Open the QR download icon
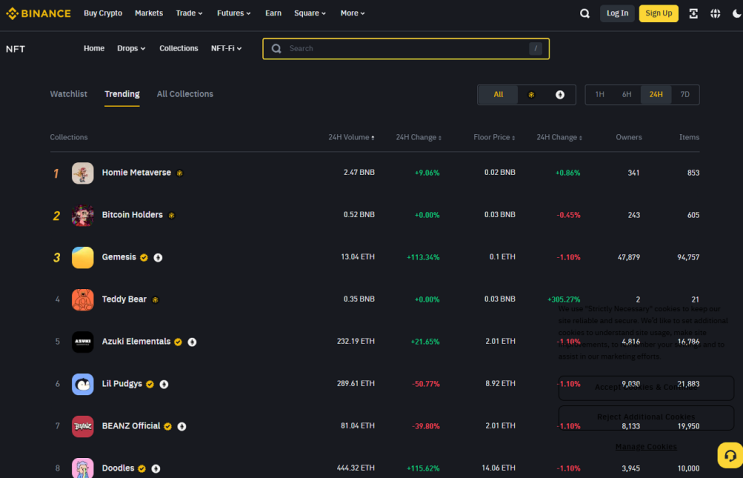743x478 pixels. pyautogui.click(x=693, y=14)
